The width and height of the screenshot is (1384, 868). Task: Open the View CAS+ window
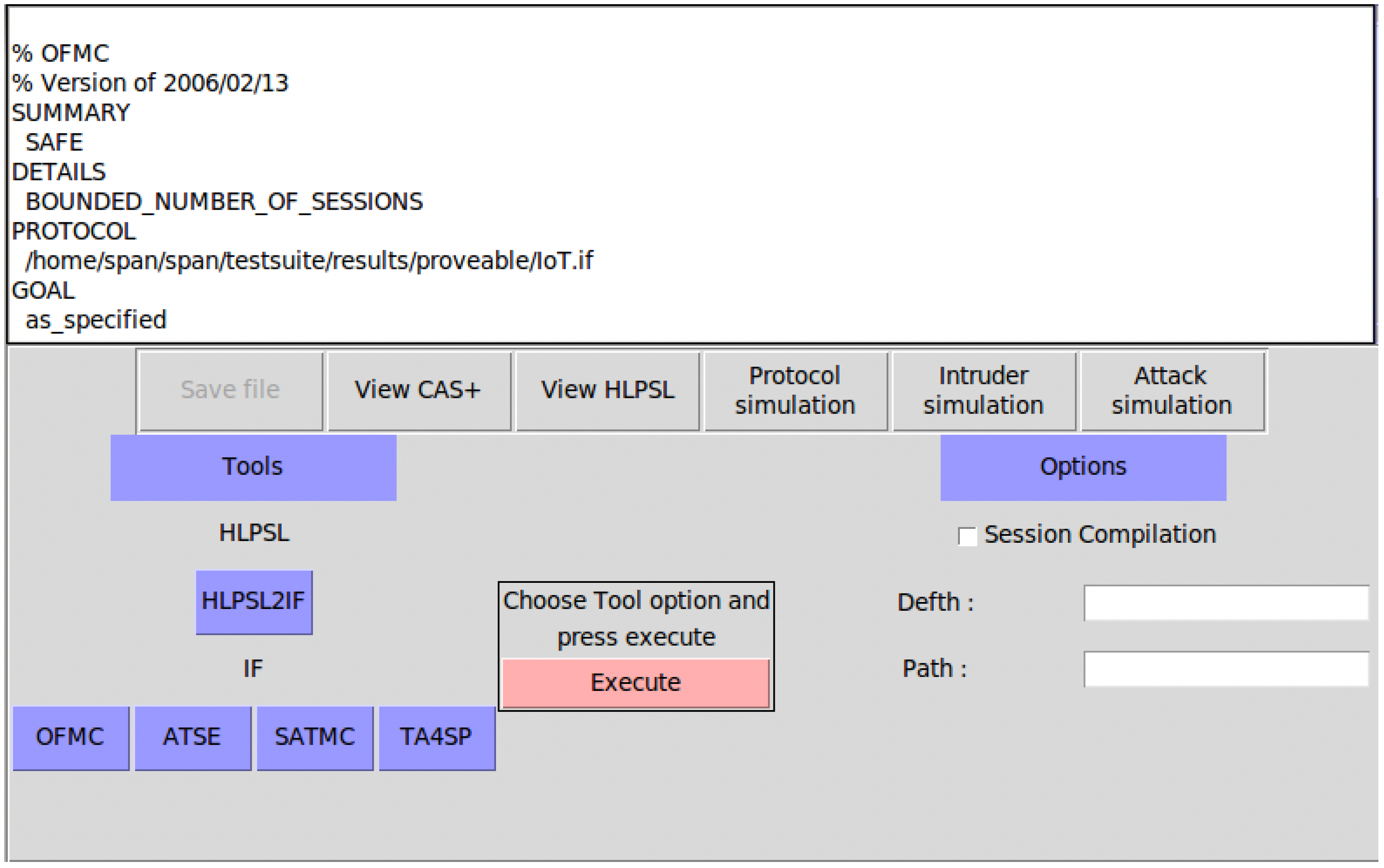[x=418, y=390]
